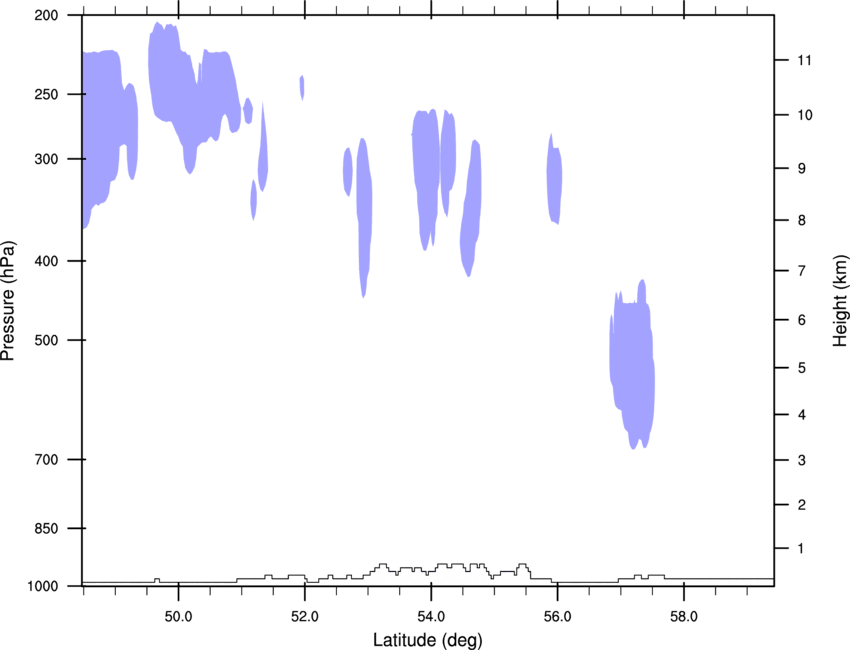Click the 'Latitude (deg)' axis title
The height and width of the screenshot is (650, 850).
pyautogui.click(x=427, y=640)
